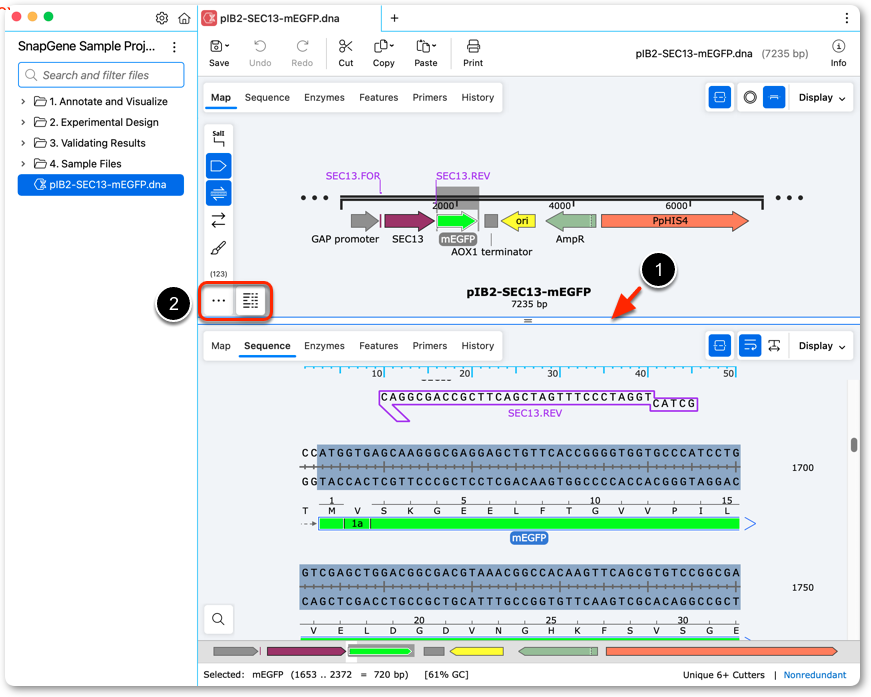Open window options kebab menu at top right

click(x=847, y=18)
